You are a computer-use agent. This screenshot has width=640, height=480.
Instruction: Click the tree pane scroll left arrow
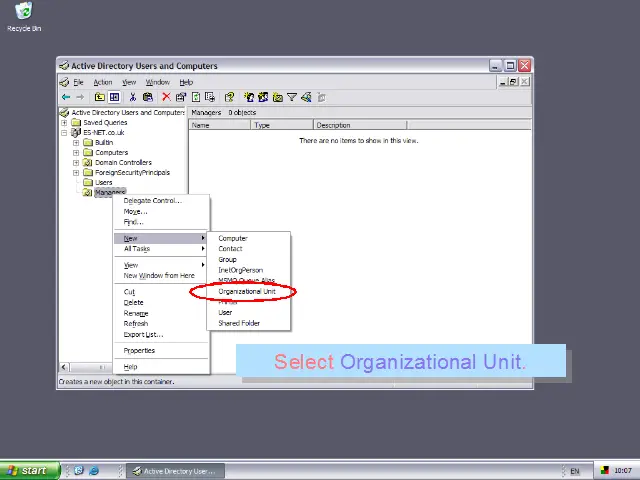pos(64,367)
